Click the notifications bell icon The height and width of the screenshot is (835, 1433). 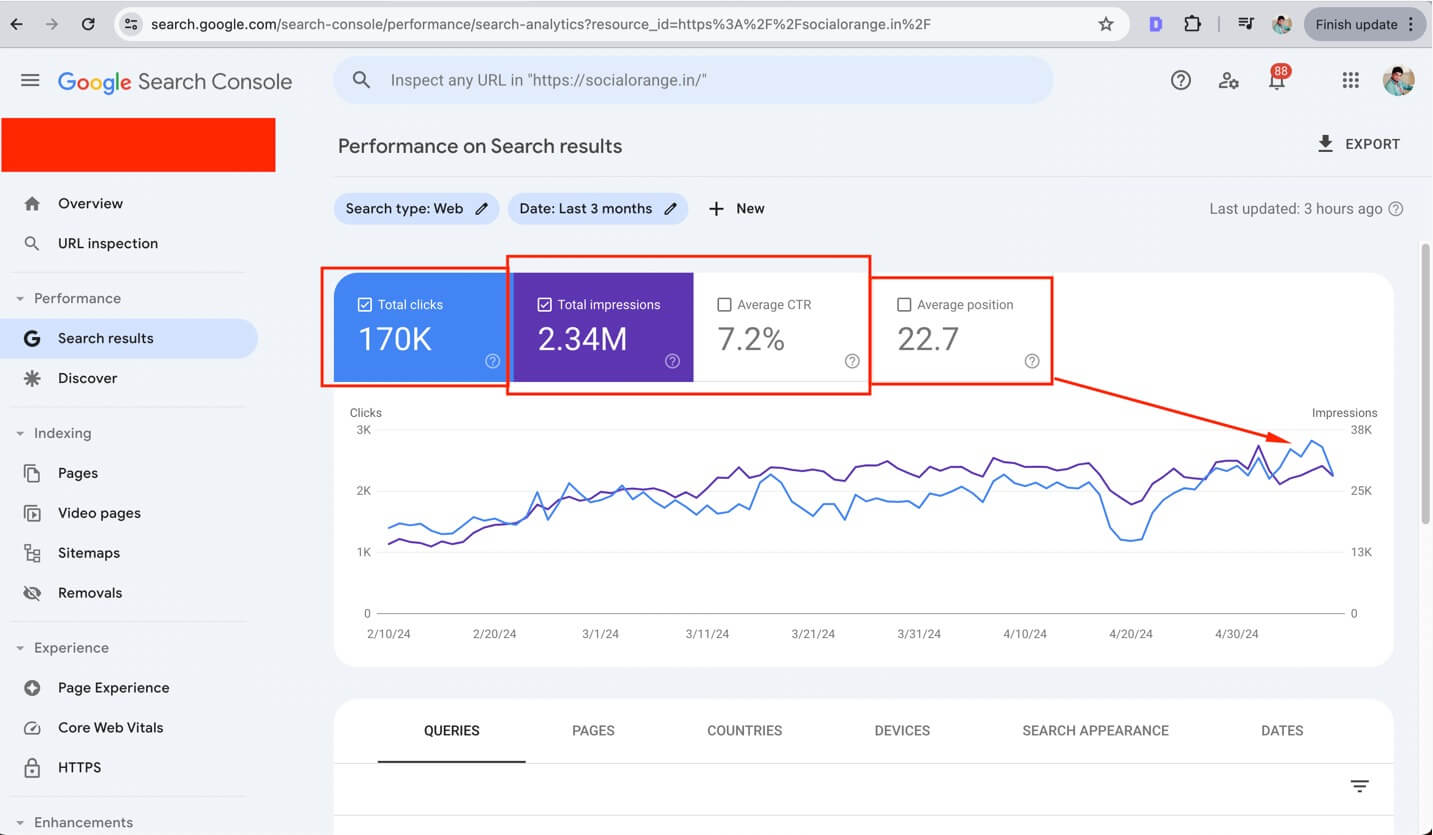click(x=1277, y=82)
